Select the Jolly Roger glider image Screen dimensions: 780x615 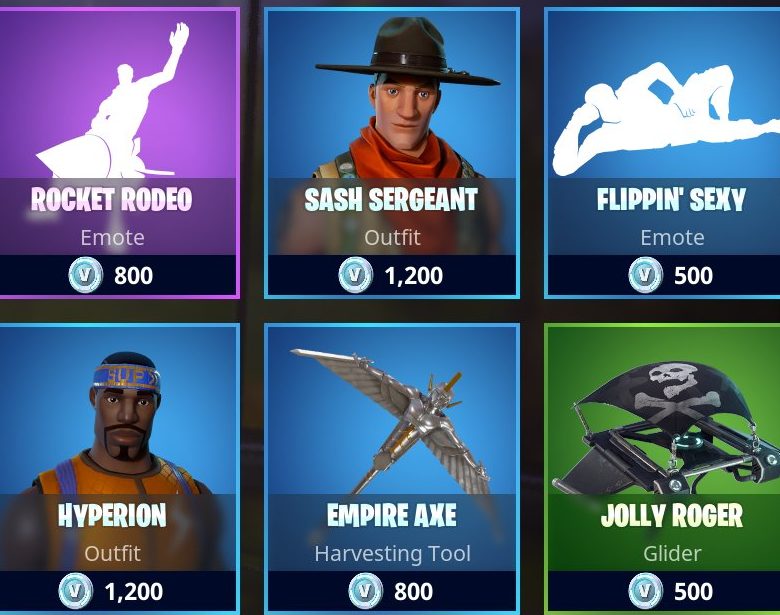667,428
